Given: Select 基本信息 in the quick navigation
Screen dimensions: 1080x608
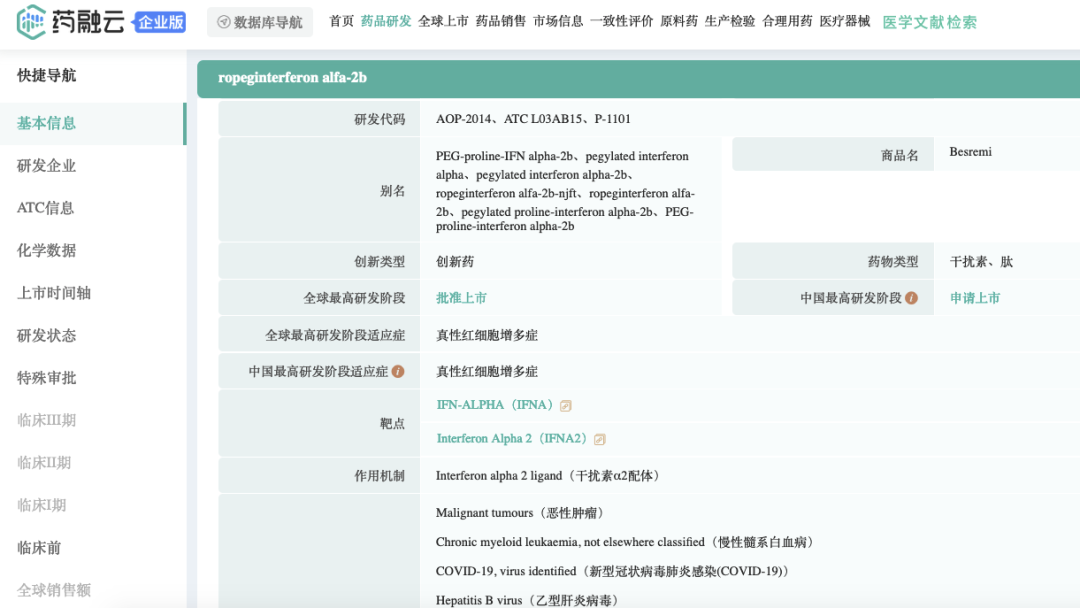Looking at the screenshot, I should (46, 123).
